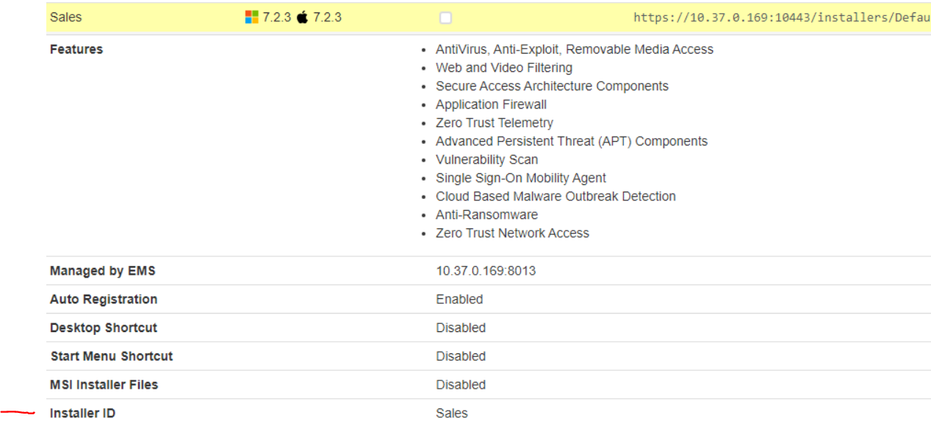Click the Desktop Shortcut Disabled value
Image resolution: width=931 pixels, height=426 pixels.
[460, 328]
